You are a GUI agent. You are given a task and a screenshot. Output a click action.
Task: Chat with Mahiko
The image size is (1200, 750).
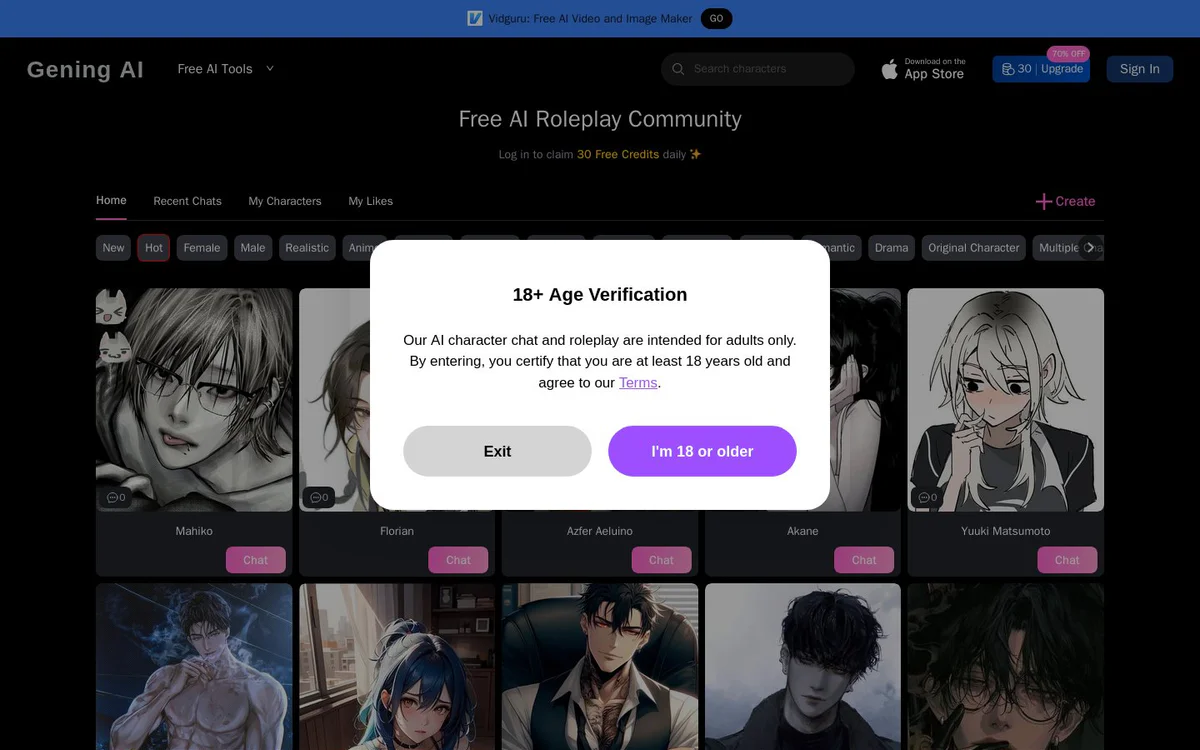(x=255, y=560)
